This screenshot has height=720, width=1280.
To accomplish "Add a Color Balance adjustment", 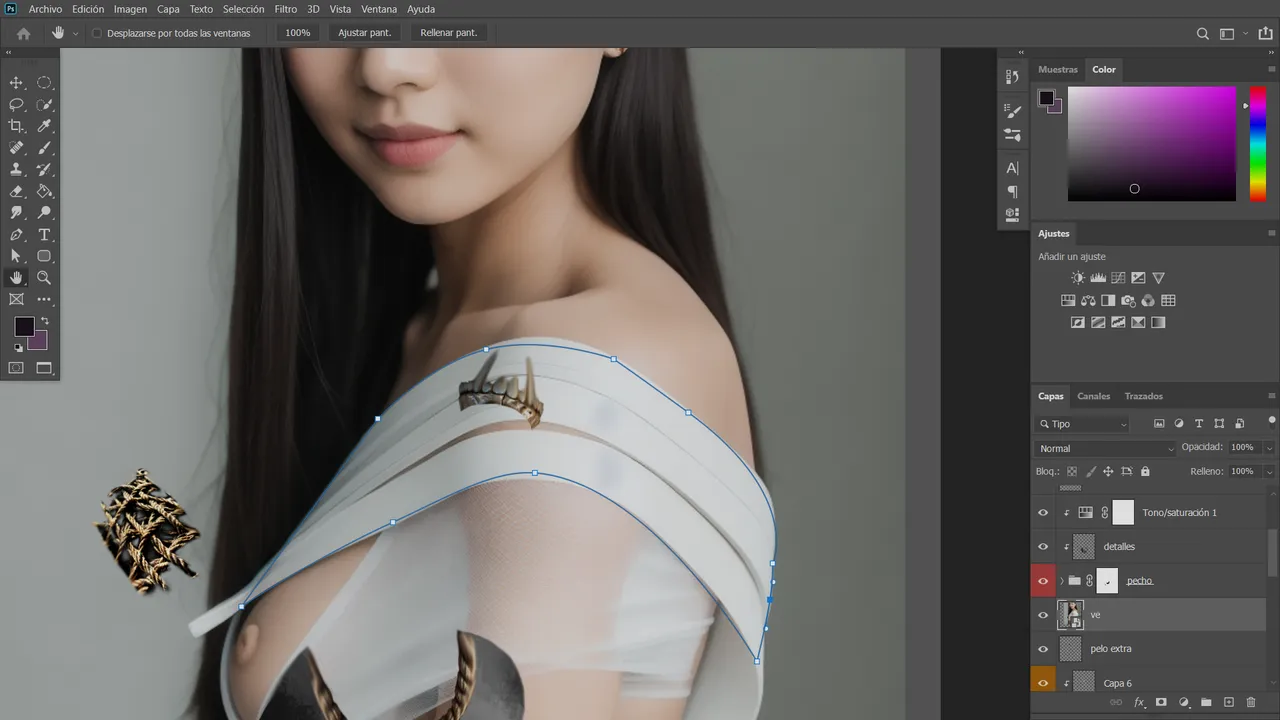I will [x=1088, y=300].
